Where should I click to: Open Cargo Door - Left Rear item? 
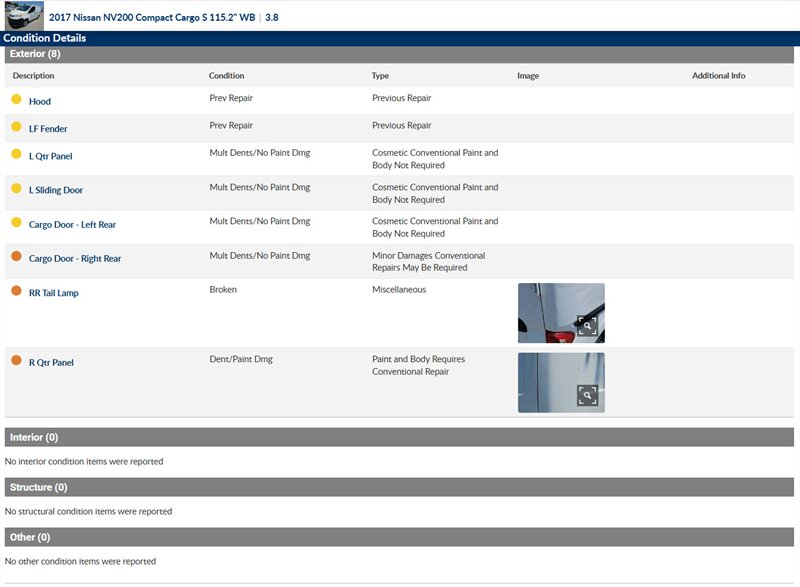[72, 225]
